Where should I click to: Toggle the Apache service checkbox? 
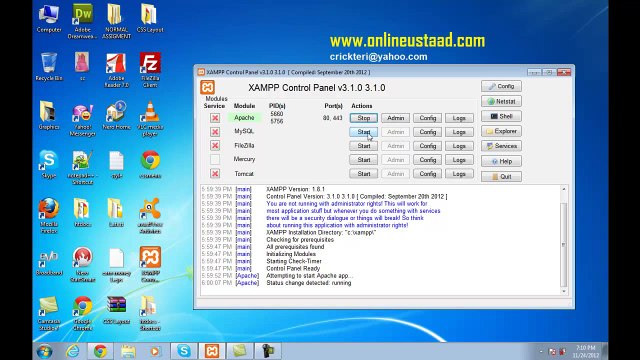(215, 118)
